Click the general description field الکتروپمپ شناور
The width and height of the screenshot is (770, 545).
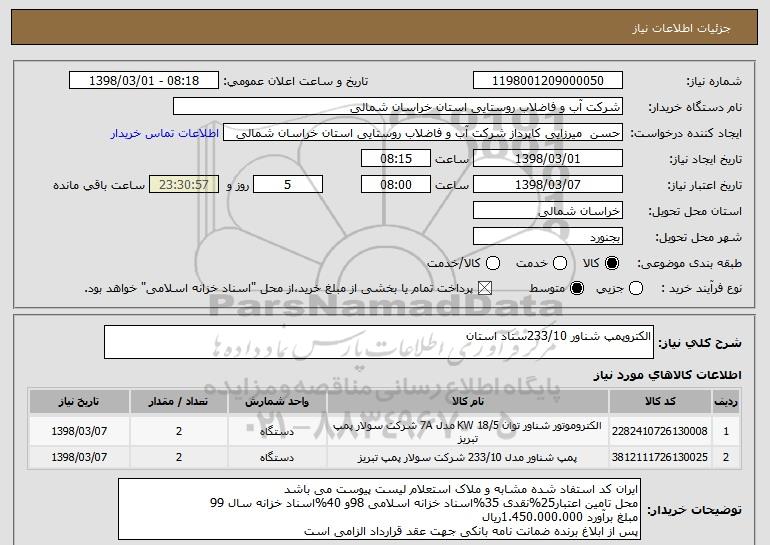click(x=379, y=342)
